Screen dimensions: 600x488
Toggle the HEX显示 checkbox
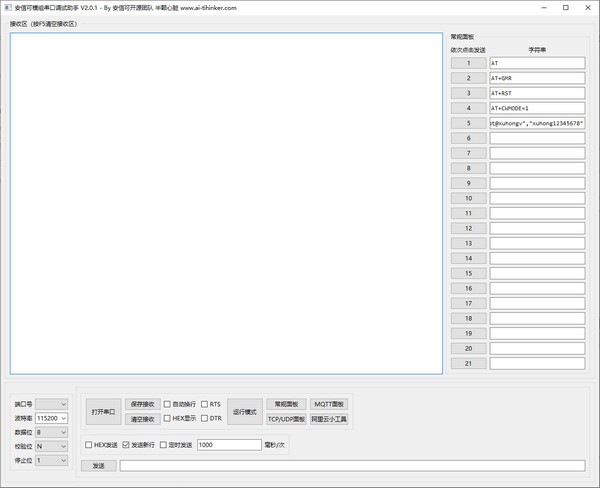click(168, 419)
